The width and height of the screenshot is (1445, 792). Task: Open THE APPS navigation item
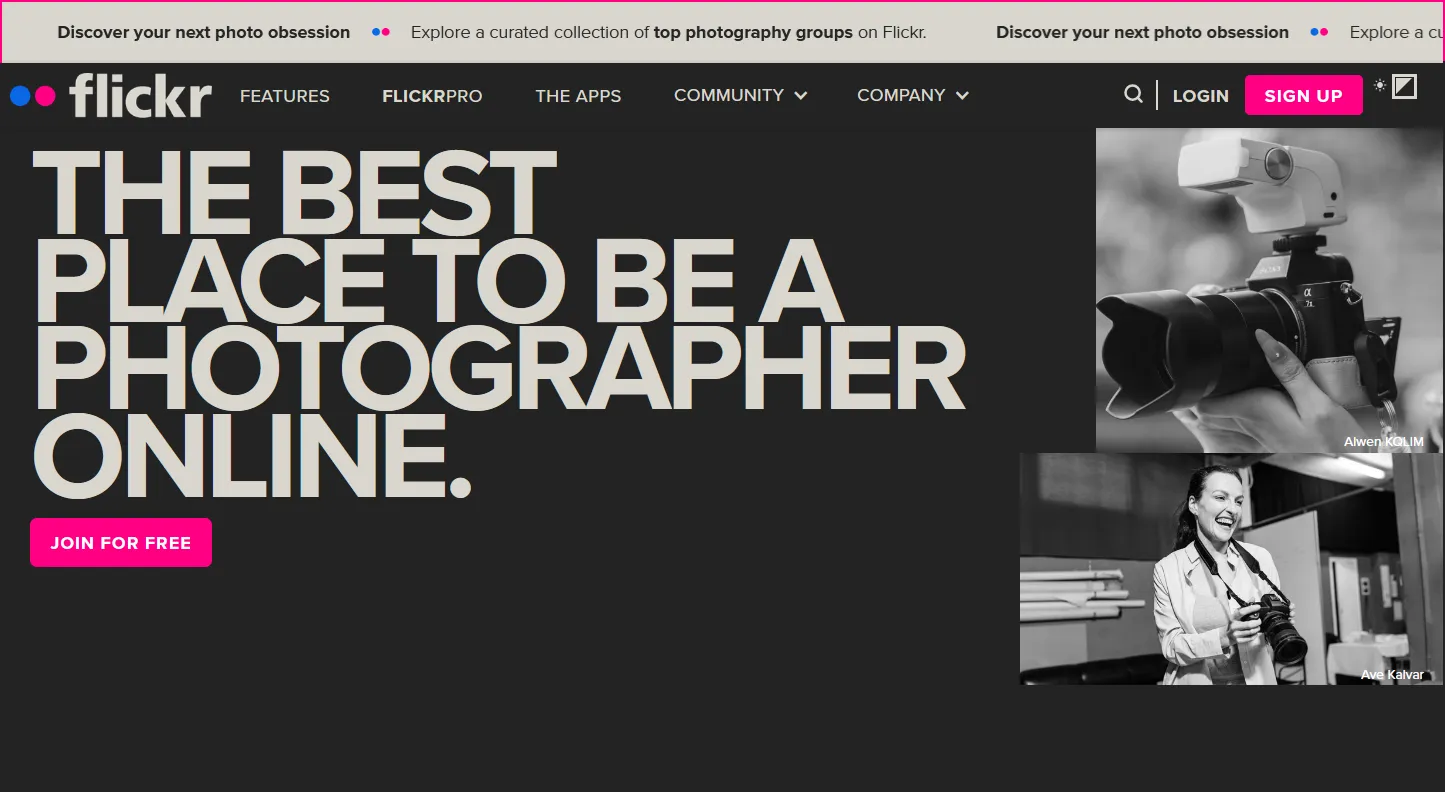coord(578,95)
